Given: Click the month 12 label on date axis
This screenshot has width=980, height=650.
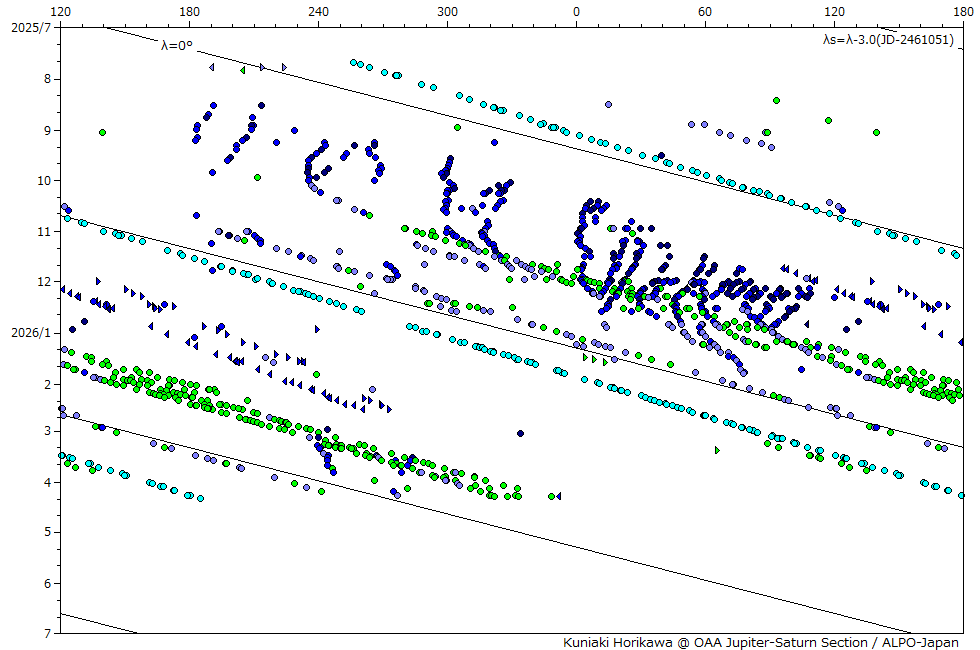Looking at the screenshot, I should tap(45, 282).
